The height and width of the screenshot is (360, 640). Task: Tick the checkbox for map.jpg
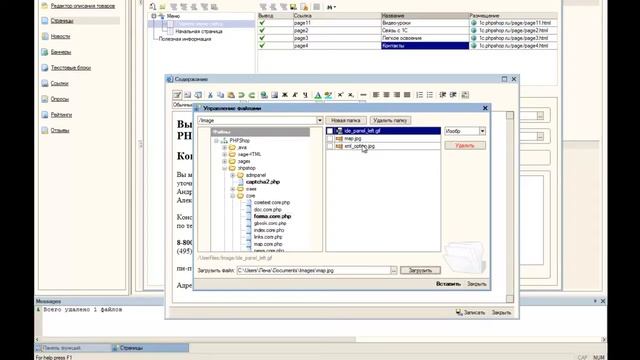tap(330, 139)
